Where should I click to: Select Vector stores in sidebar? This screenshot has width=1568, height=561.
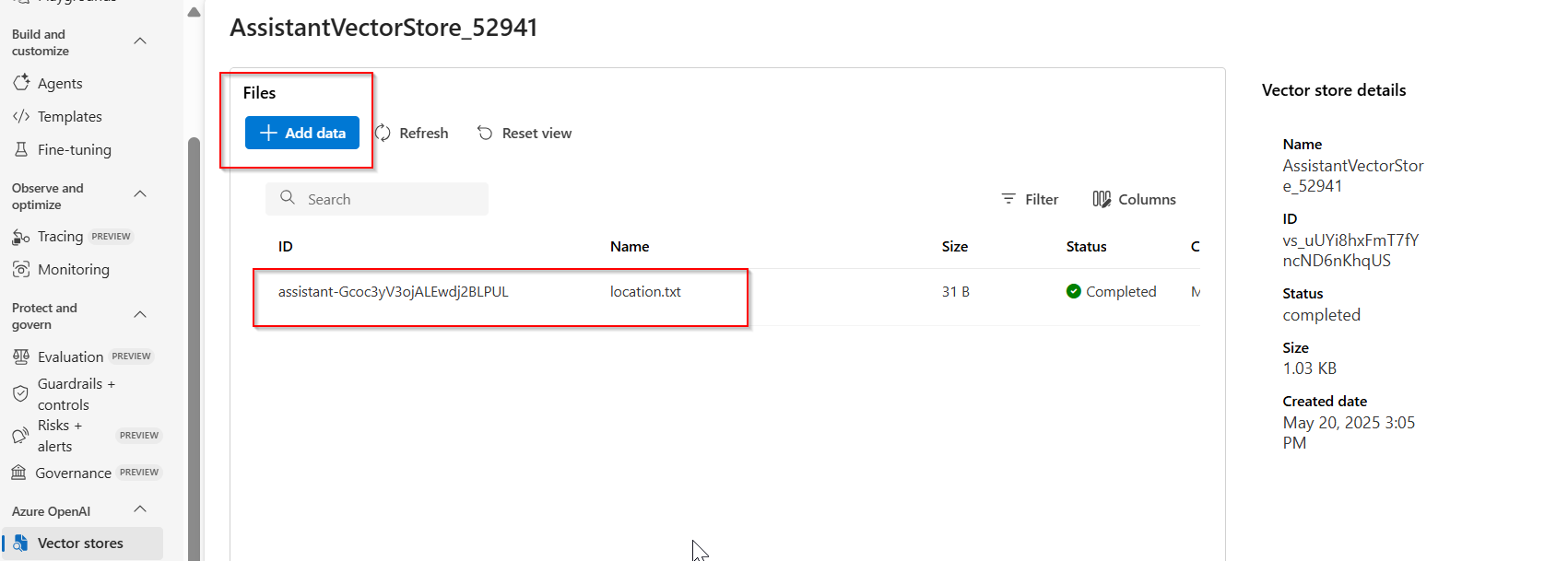pos(83,543)
